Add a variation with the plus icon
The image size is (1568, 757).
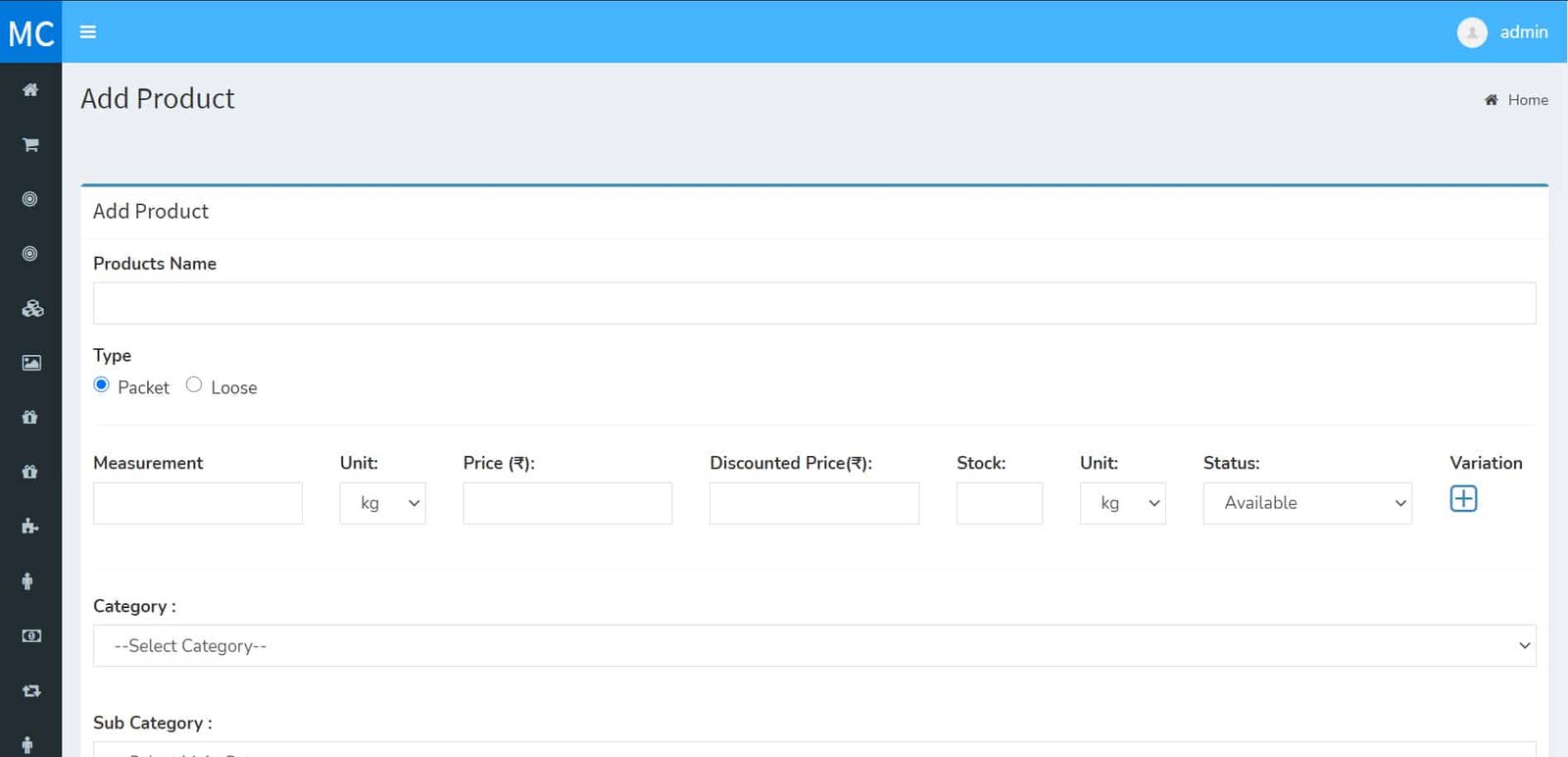1463,499
